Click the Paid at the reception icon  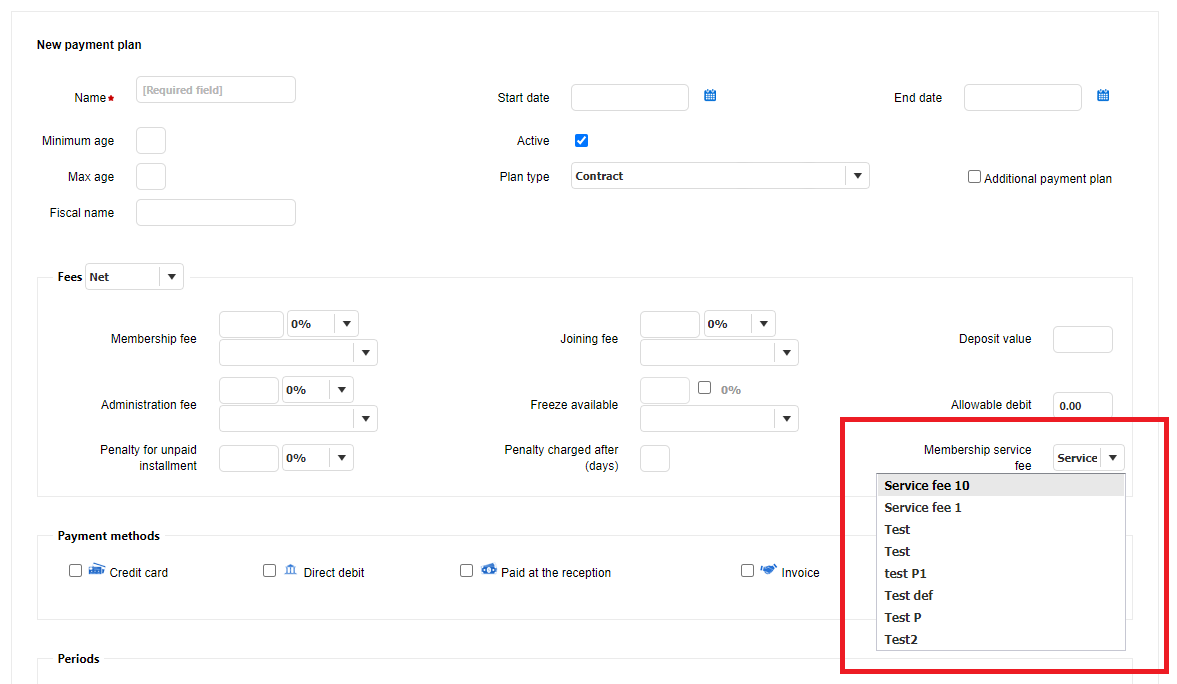(x=489, y=570)
